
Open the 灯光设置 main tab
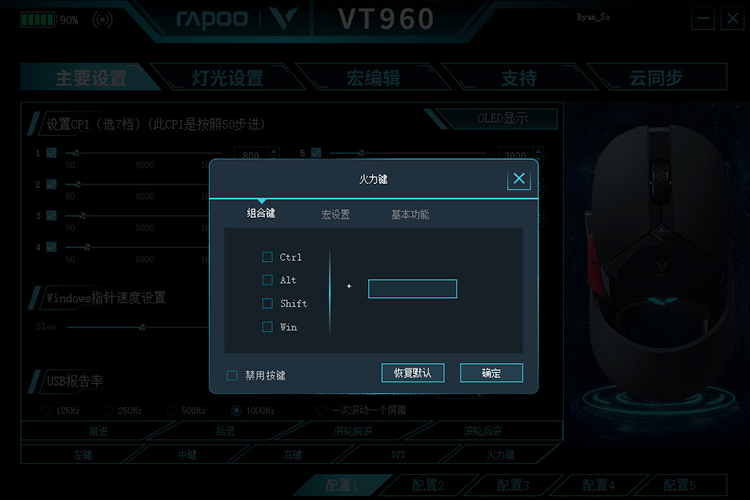pyautogui.click(x=228, y=78)
